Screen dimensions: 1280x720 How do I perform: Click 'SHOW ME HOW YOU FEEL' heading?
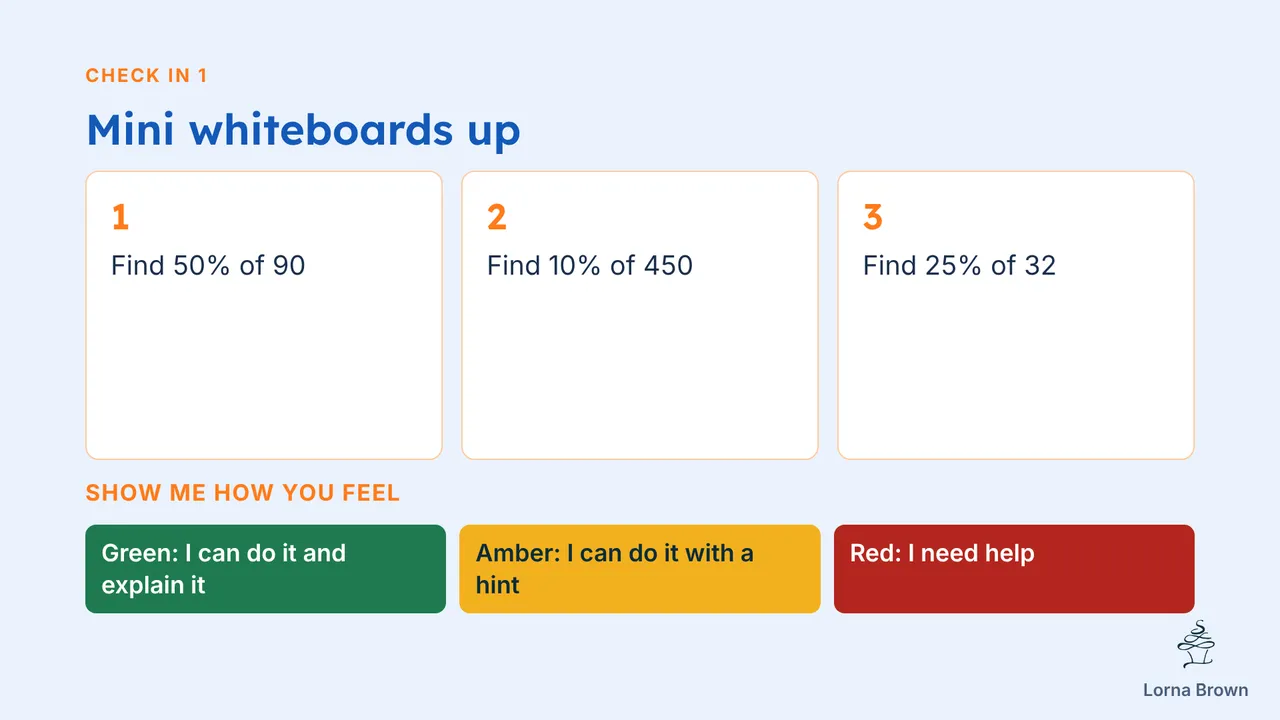tap(243, 492)
